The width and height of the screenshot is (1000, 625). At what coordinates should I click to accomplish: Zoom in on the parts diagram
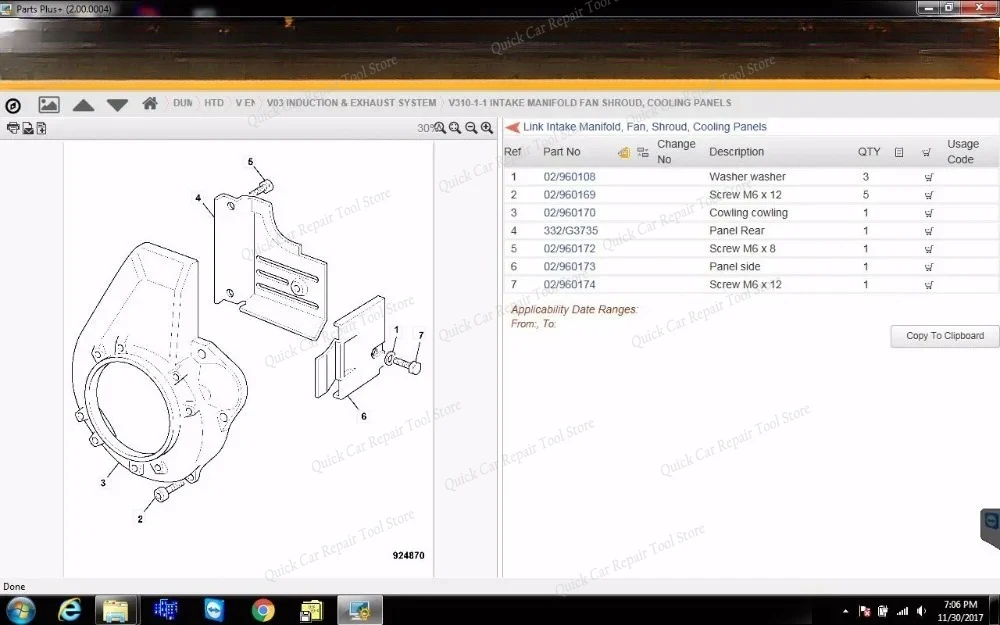pyautogui.click(x=487, y=128)
